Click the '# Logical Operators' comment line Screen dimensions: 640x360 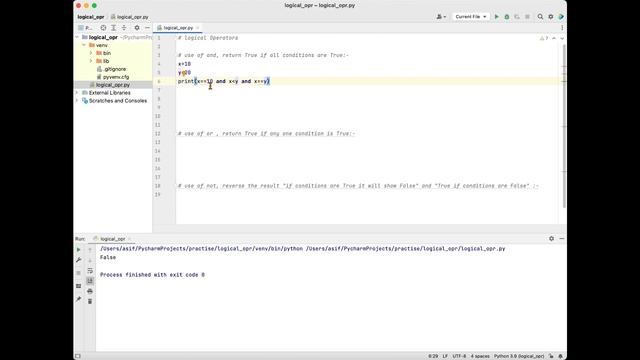pyautogui.click(x=208, y=38)
